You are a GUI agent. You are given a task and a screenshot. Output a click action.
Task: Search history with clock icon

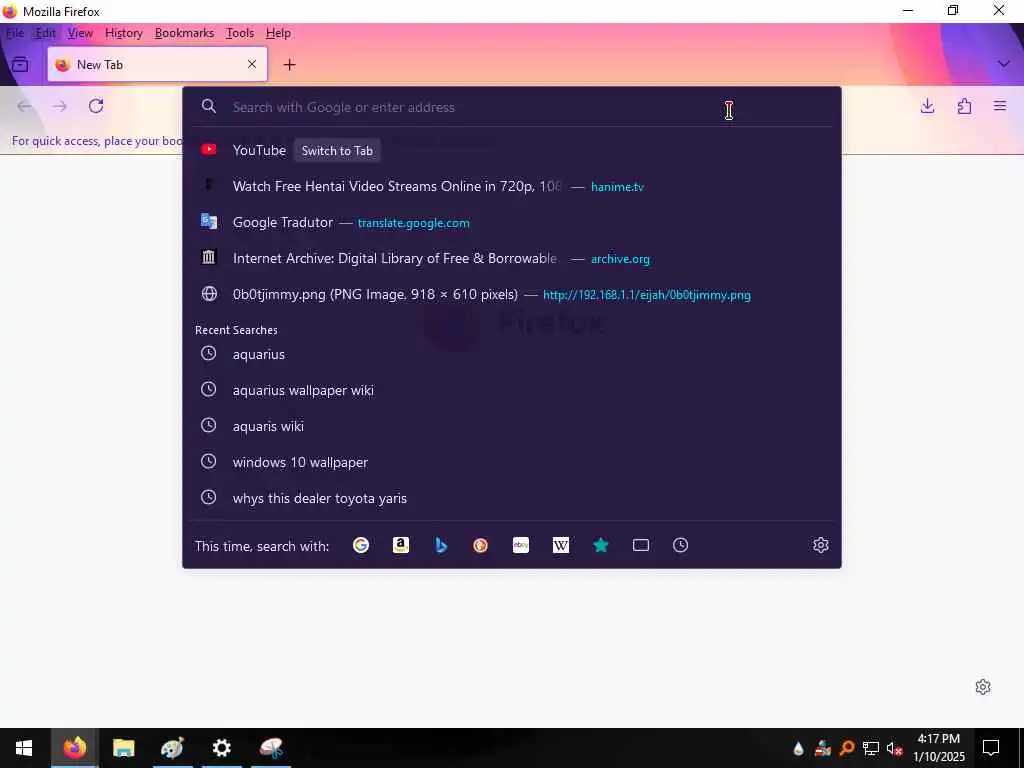click(x=680, y=545)
